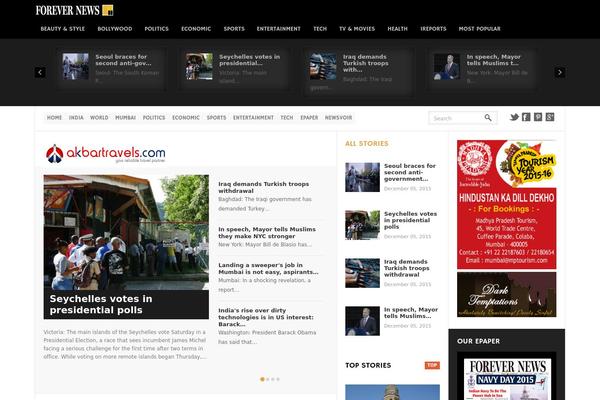
Task: Open World in secondary nav
Action: (99, 118)
